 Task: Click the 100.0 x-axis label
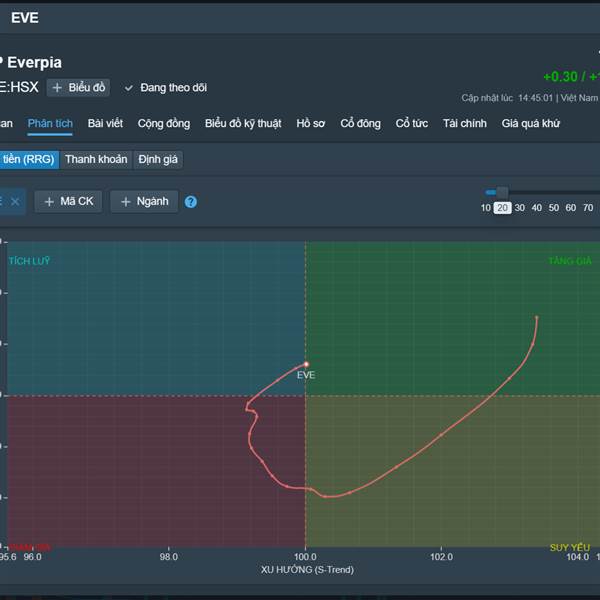[x=305, y=557]
